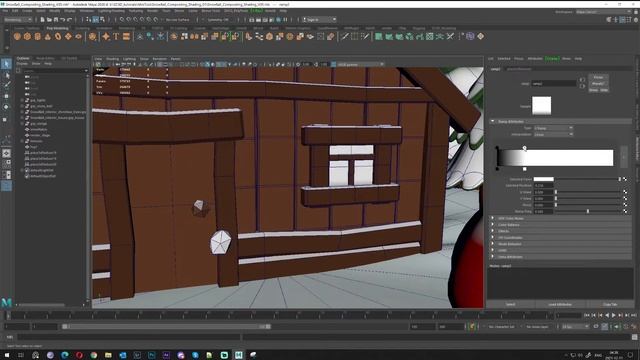Click the undo arrow icon

click(x=63, y=20)
